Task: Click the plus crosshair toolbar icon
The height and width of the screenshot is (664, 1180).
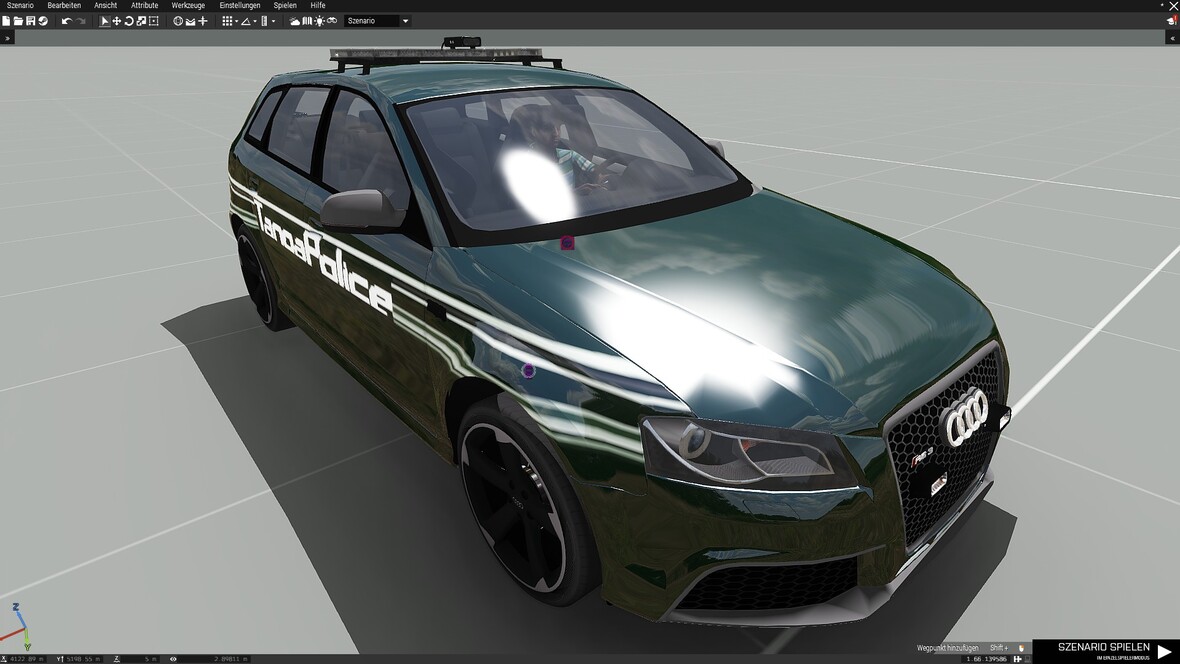Action: pos(202,21)
